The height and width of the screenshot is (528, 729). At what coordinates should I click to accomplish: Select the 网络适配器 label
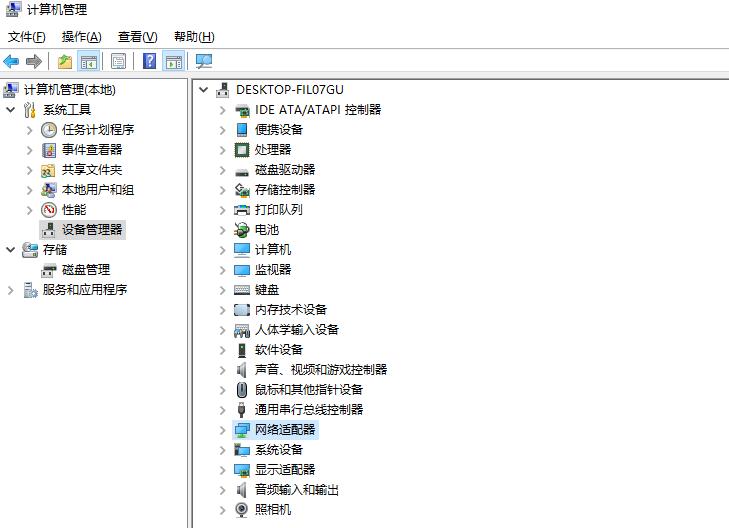click(x=285, y=429)
